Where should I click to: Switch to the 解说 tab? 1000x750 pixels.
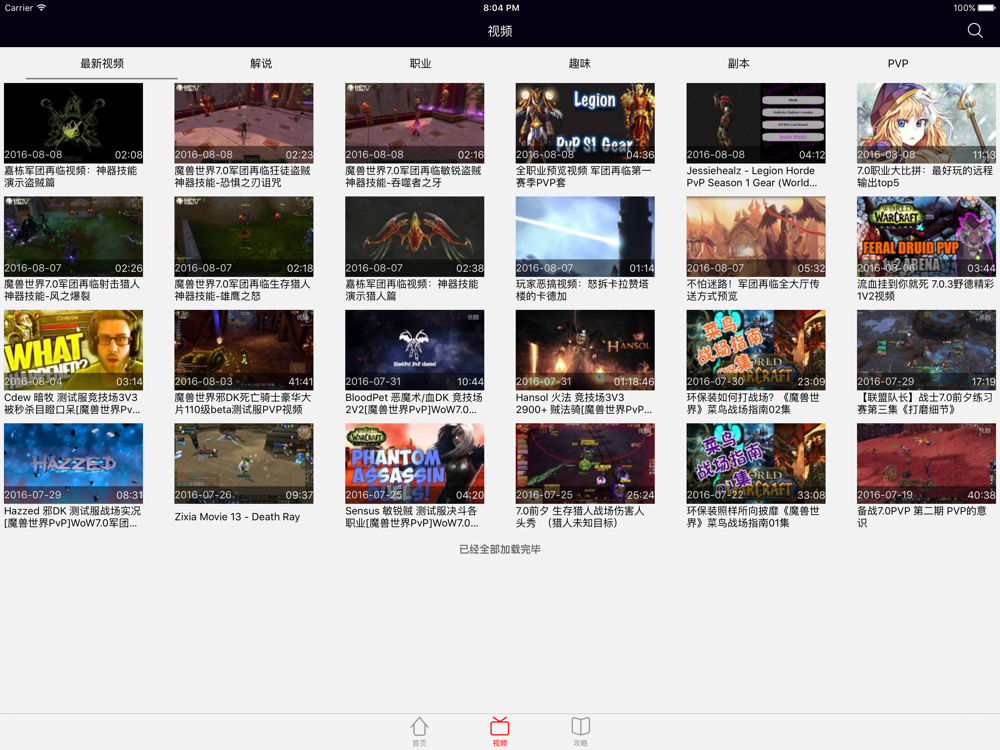coord(261,63)
